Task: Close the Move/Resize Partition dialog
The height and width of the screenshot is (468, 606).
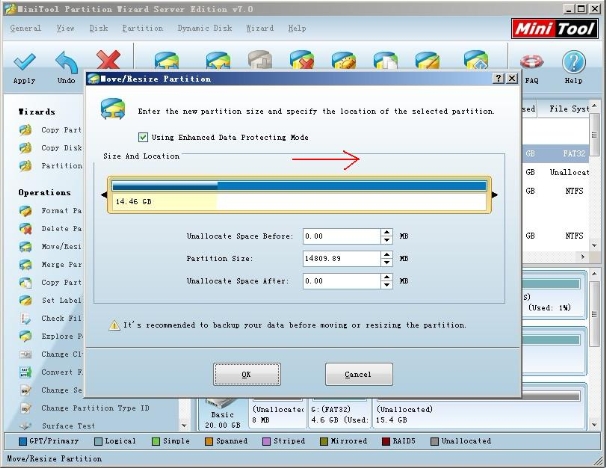Action: [x=512, y=78]
